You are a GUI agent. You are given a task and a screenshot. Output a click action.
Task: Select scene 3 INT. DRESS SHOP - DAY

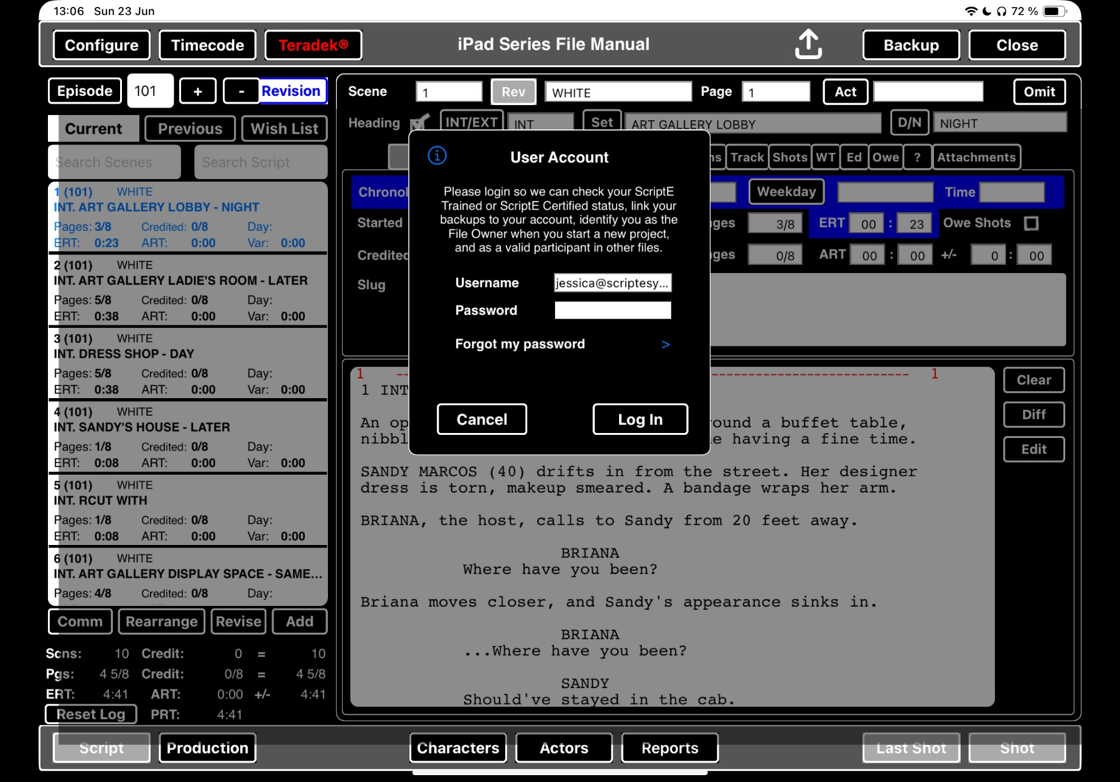pyautogui.click(x=188, y=364)
